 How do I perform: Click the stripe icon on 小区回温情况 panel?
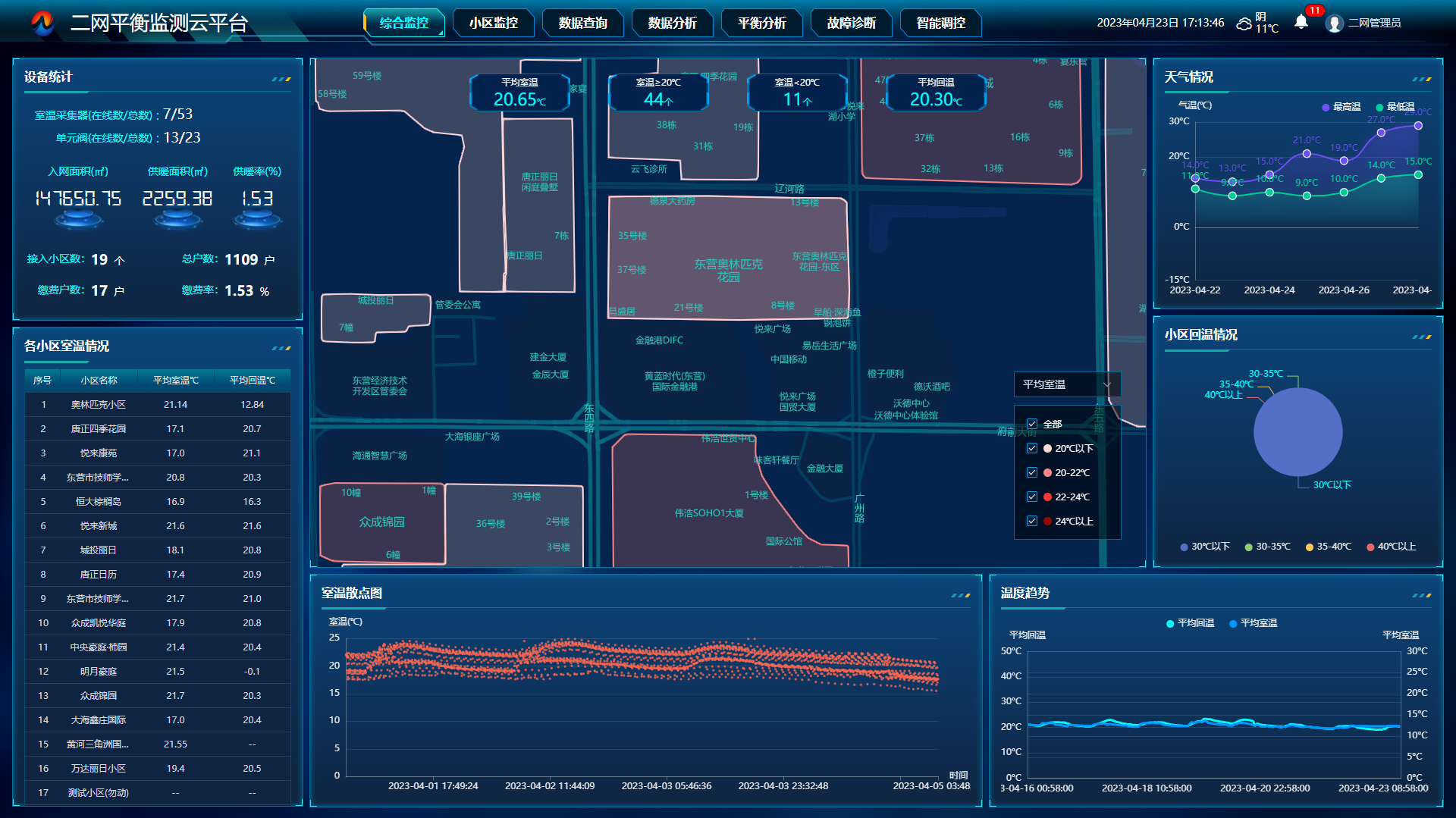tap(1422, 337)
